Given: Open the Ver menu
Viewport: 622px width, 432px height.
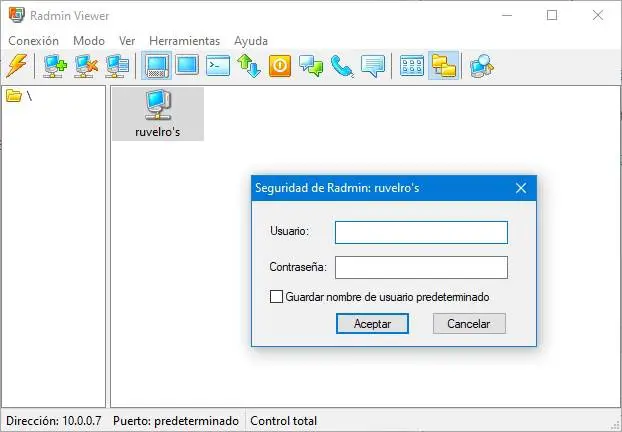Looking at the screenshot, I should pos(127,40).
